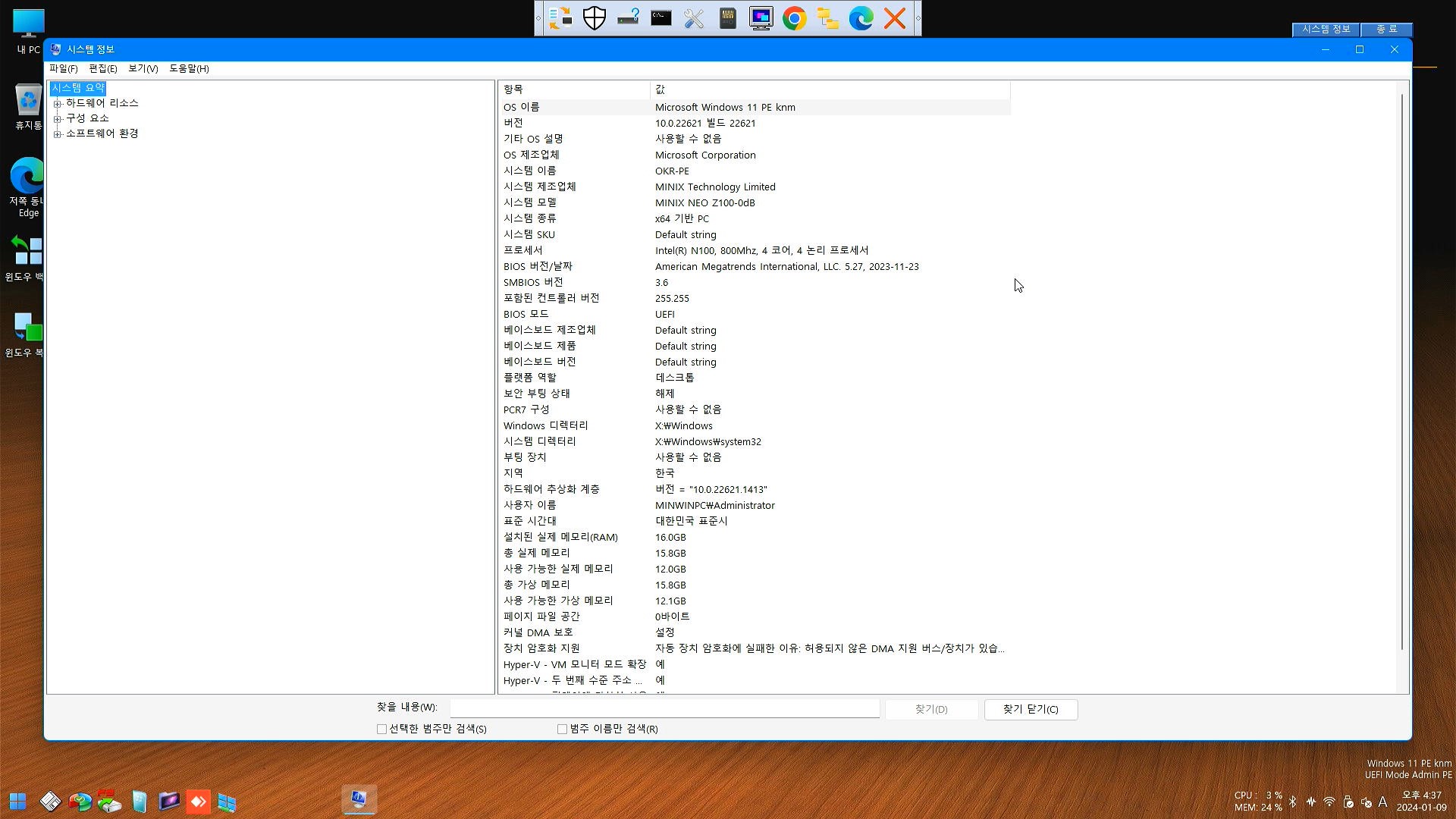Open the 휴지통 recycle bin desktop icon
Screen dimensions: 1456x819
[28, 106]
